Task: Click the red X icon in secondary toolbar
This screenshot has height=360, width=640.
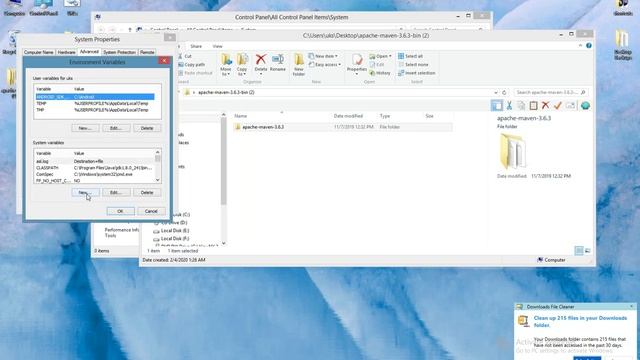Action: (x=545, y=105)
